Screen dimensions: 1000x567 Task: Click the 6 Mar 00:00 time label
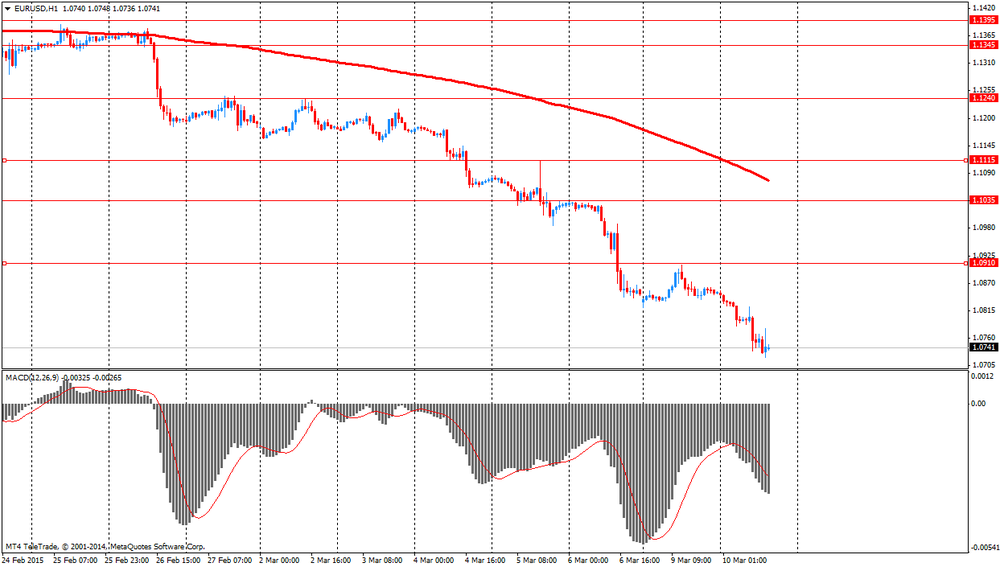(587, 561)
